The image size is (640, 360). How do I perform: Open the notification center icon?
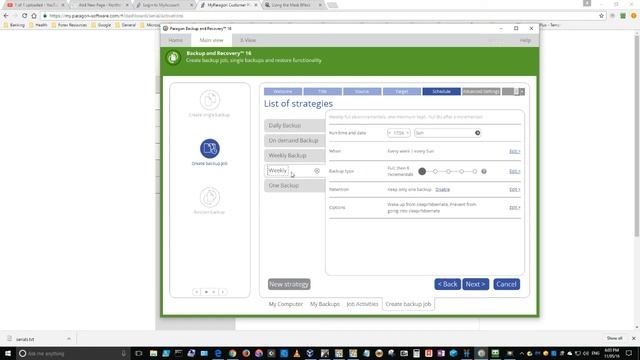pyautogui.click(x=629, y=353)
